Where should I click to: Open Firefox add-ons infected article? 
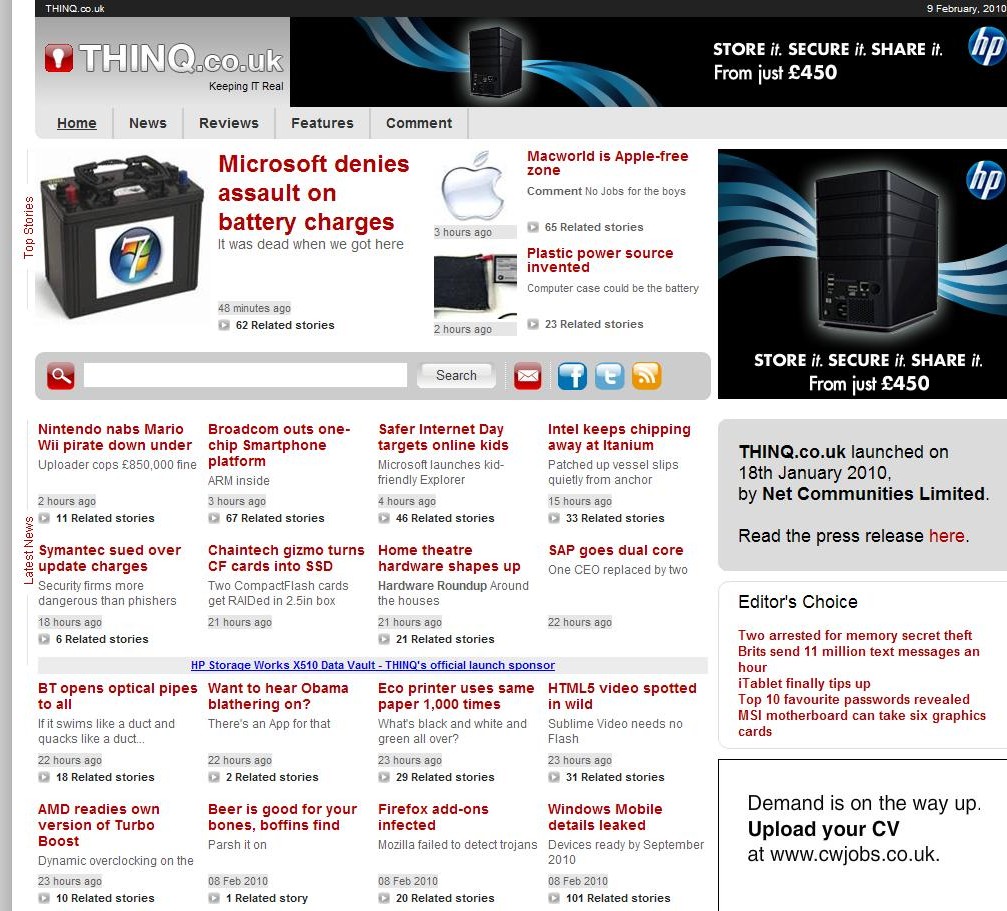point(433,817)
